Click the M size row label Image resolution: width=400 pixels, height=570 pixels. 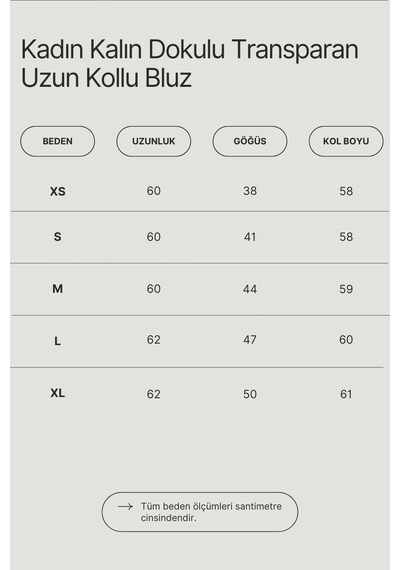coord(57,289)
